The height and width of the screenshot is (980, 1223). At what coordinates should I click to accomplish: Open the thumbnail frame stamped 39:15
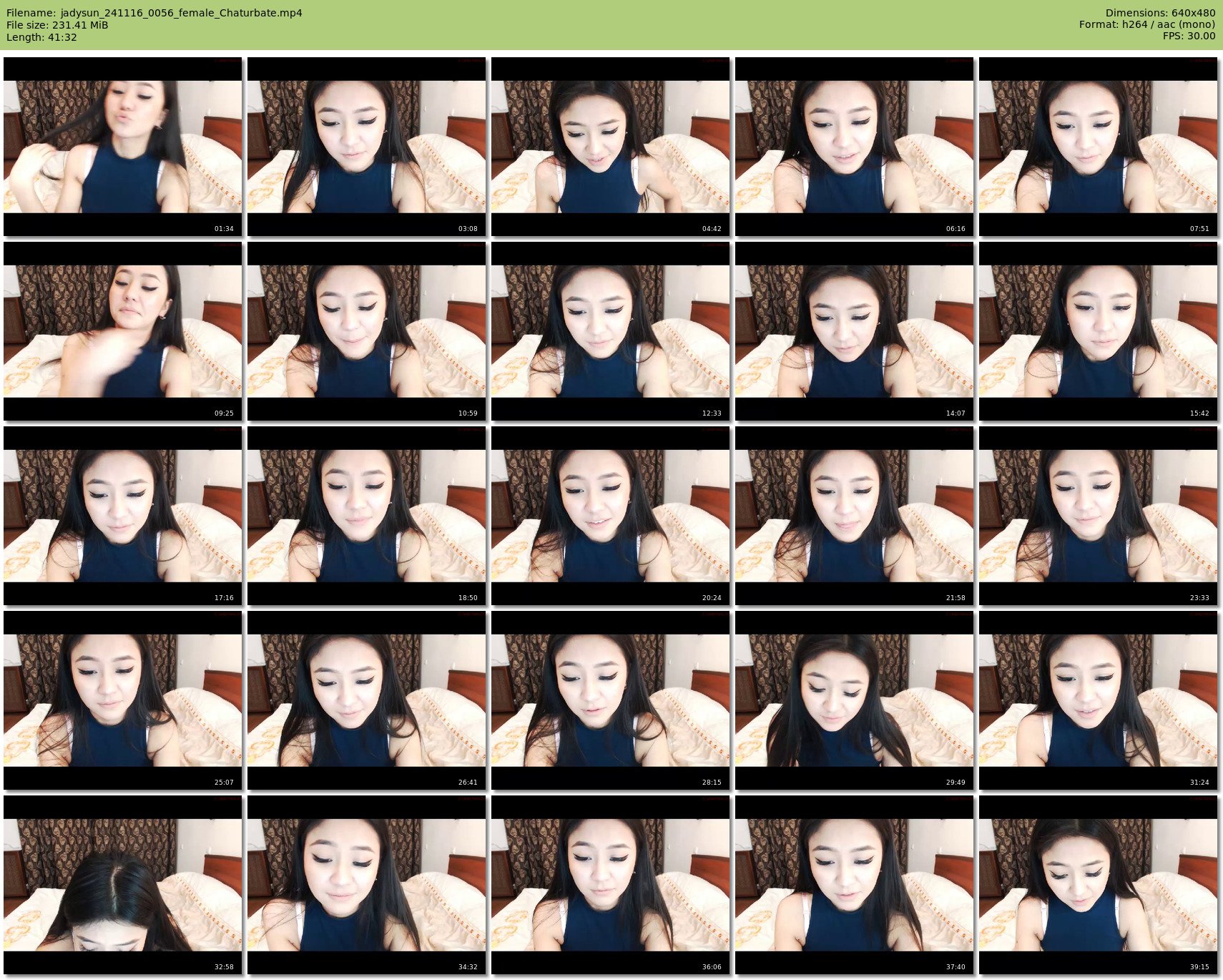pyautogui.click(x=1099, y=885)
